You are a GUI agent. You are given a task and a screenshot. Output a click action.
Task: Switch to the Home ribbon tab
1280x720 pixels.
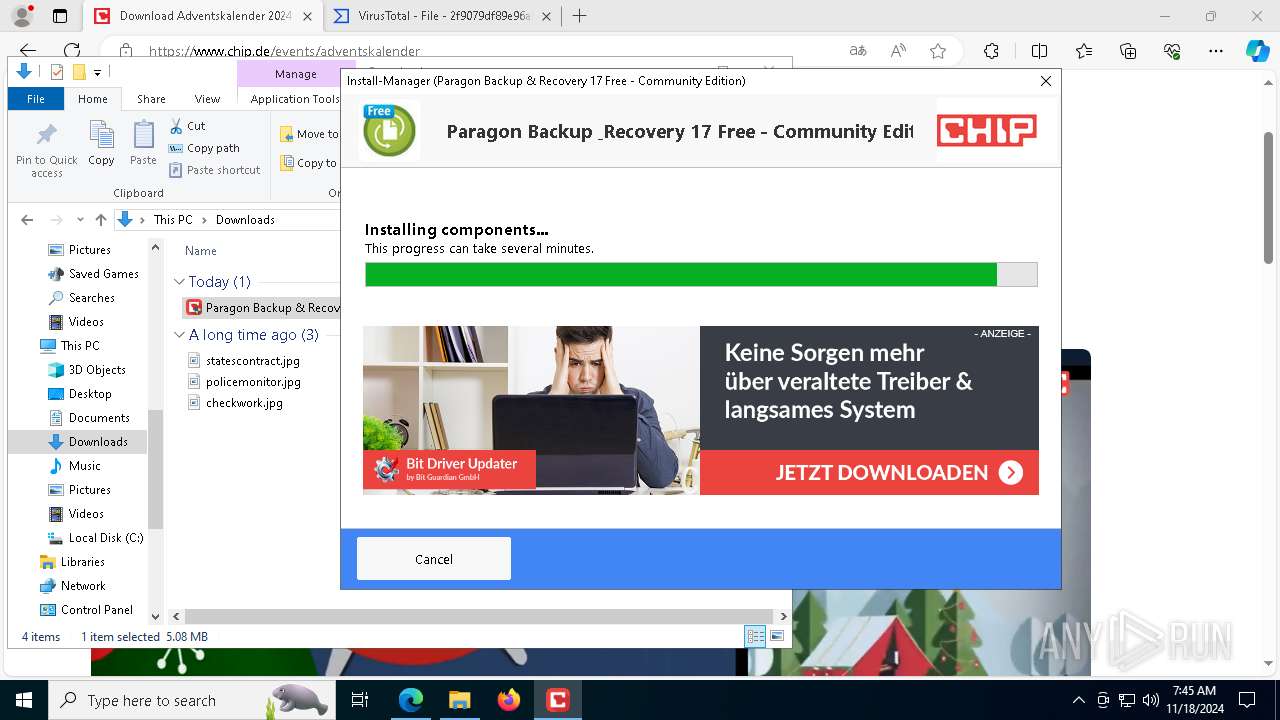(92, 99)
